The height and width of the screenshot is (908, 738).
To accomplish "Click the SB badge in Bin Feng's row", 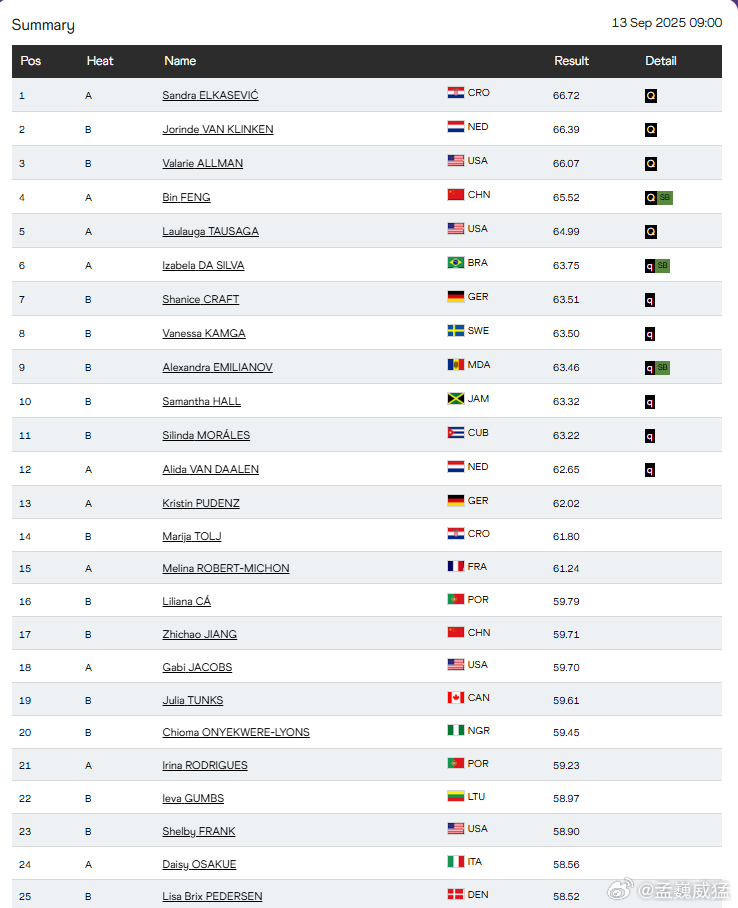I will point(664,198).
